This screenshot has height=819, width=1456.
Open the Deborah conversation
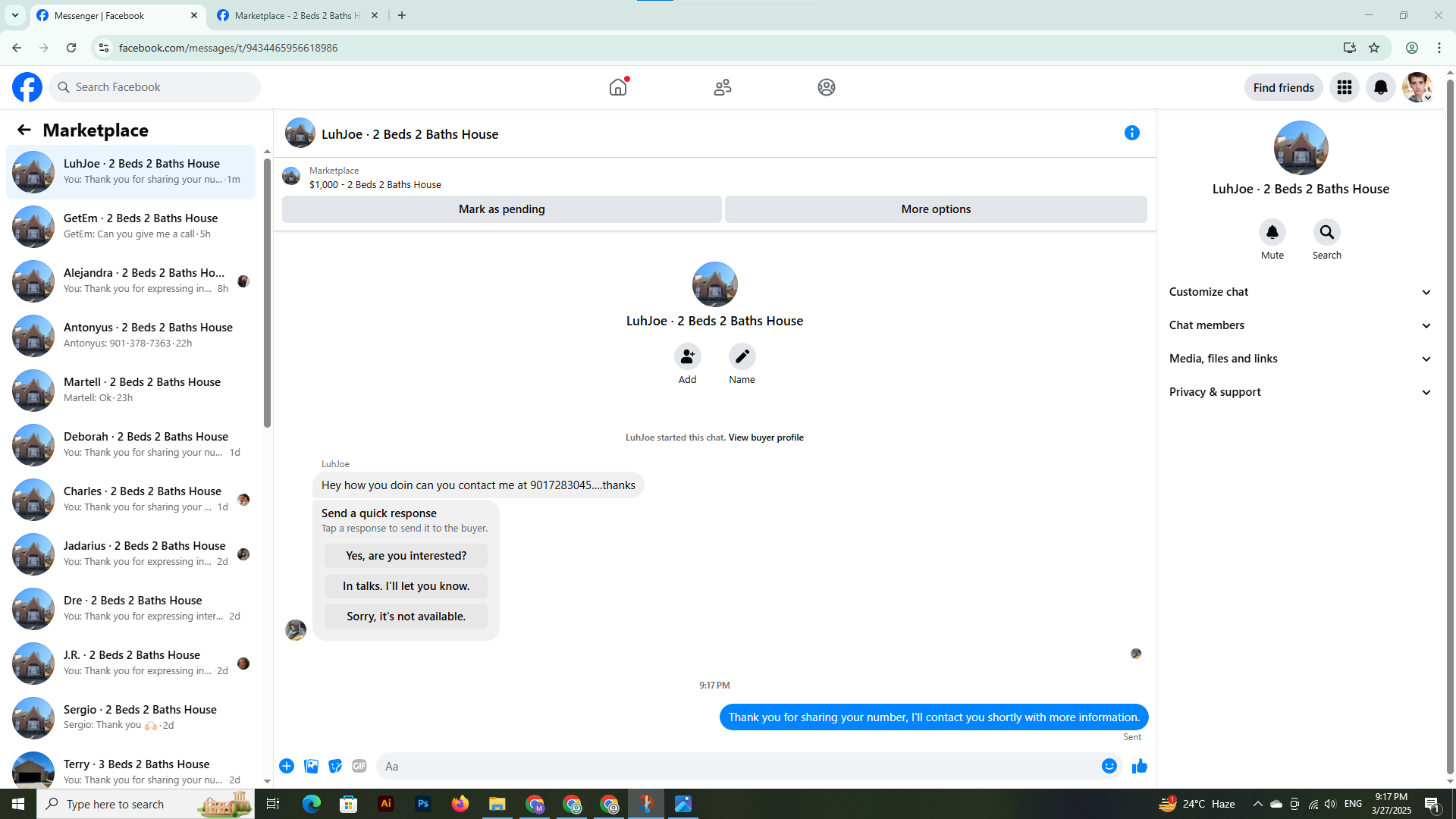131,444
